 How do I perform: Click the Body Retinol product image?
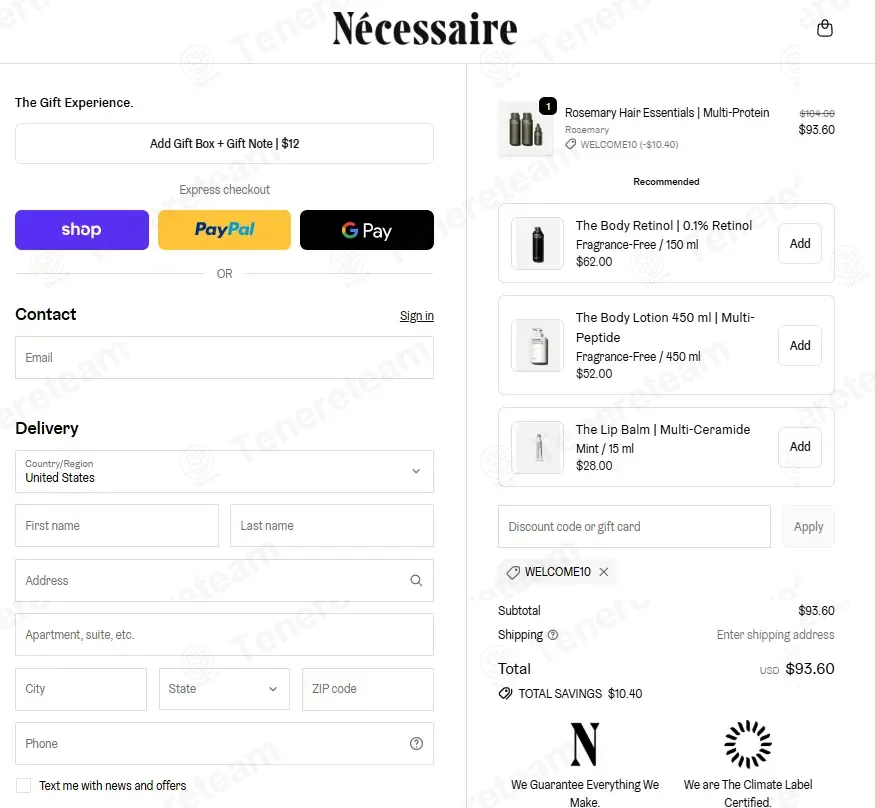tap(537, 244)
